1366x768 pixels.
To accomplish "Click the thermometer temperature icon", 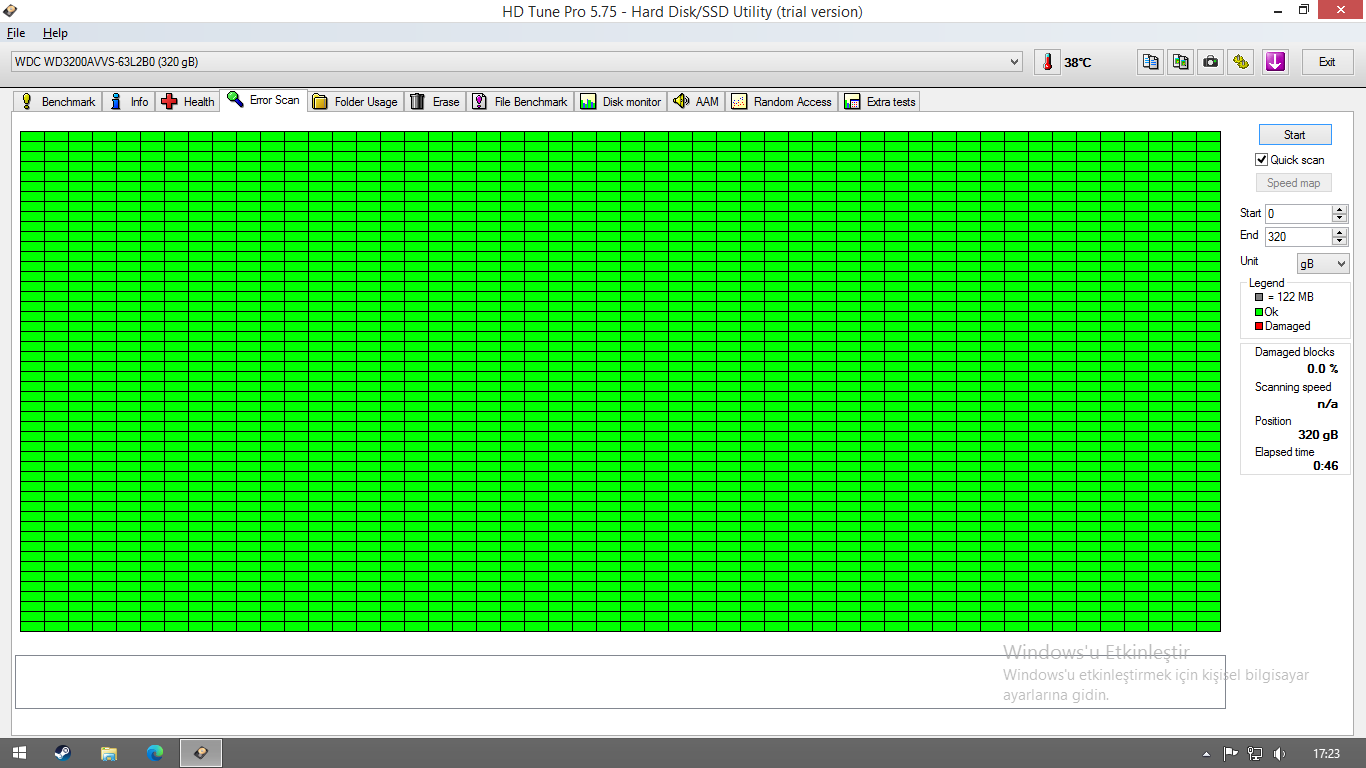I will [x=1047, y=62].
